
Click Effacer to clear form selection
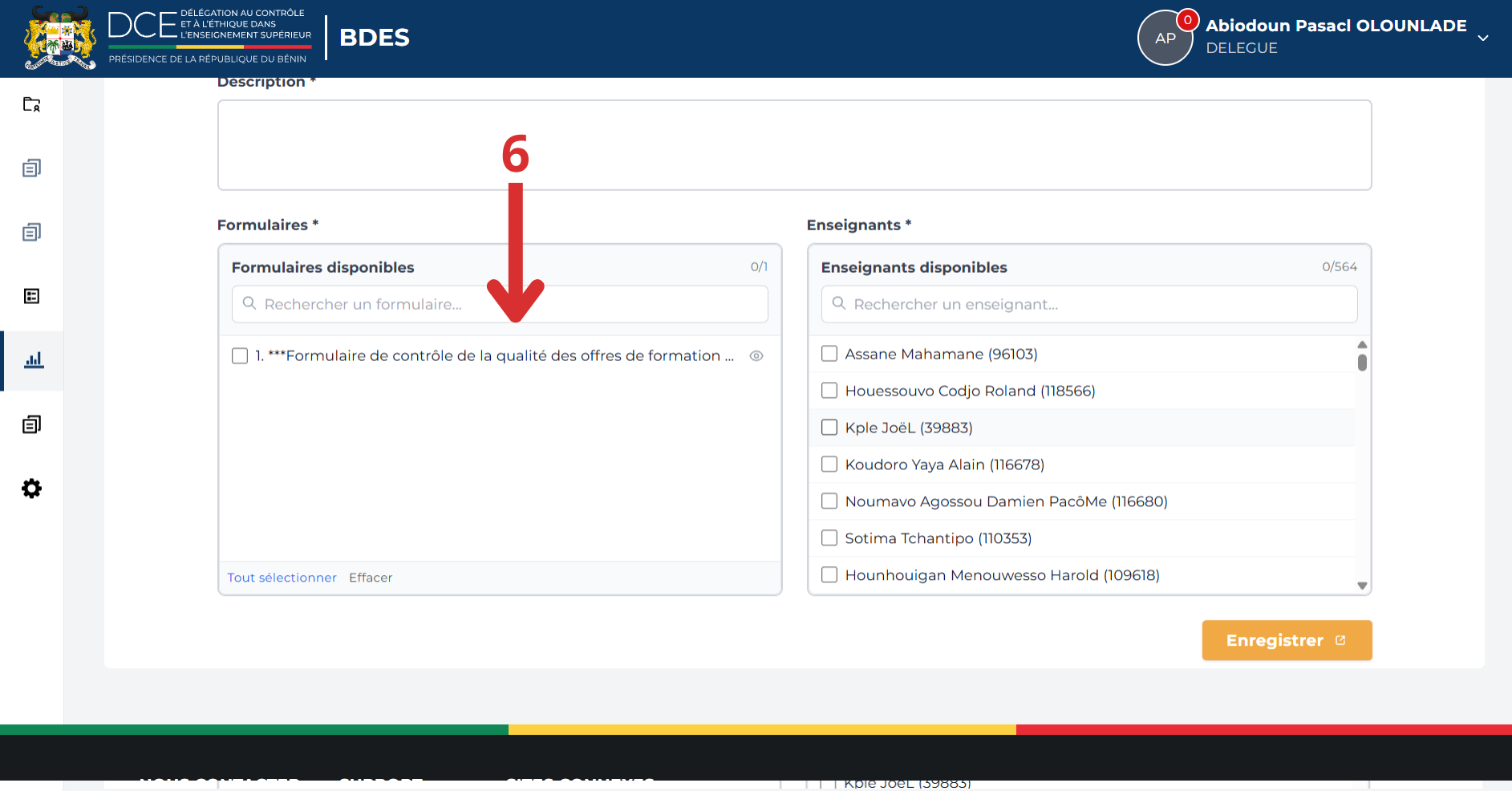pos(371,578)
